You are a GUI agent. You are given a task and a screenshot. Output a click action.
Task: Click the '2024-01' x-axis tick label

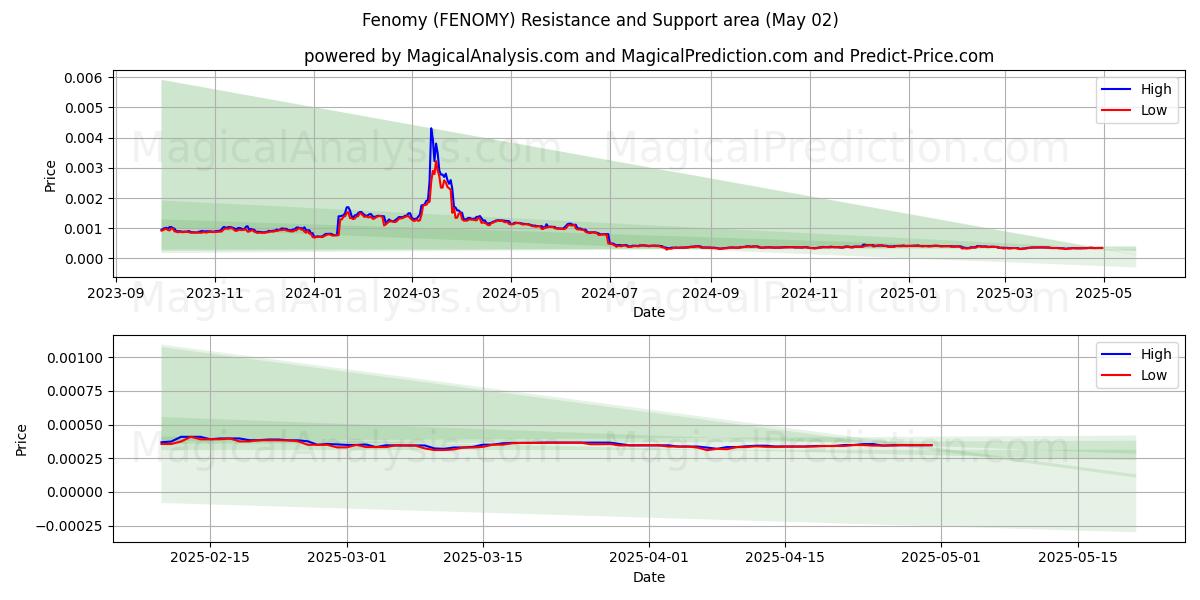tap(314, 292)
